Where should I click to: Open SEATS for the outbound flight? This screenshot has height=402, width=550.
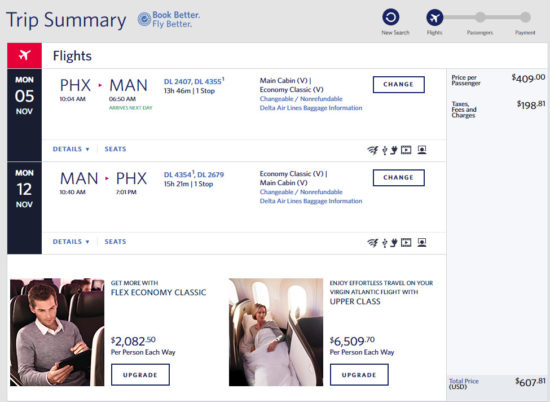point(115,149)
